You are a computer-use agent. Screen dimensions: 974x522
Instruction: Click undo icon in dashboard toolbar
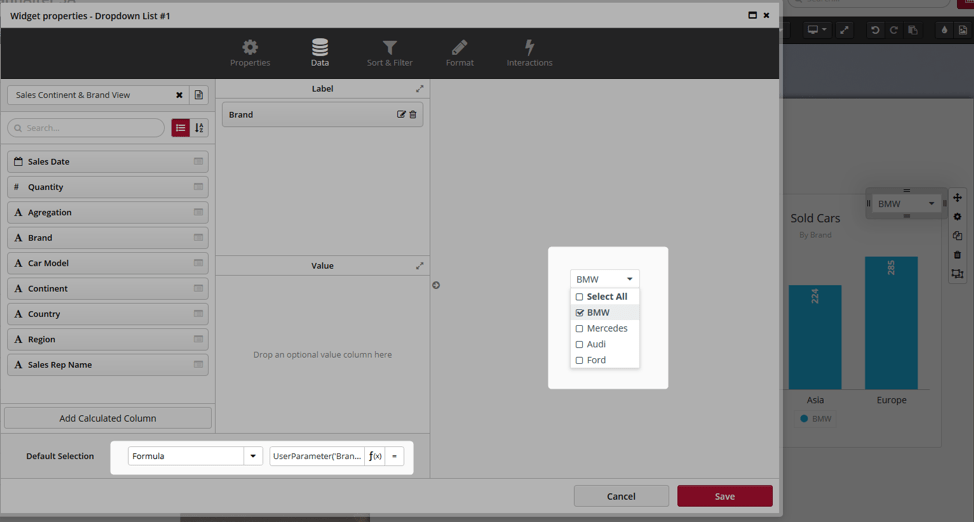coord(875,30)
